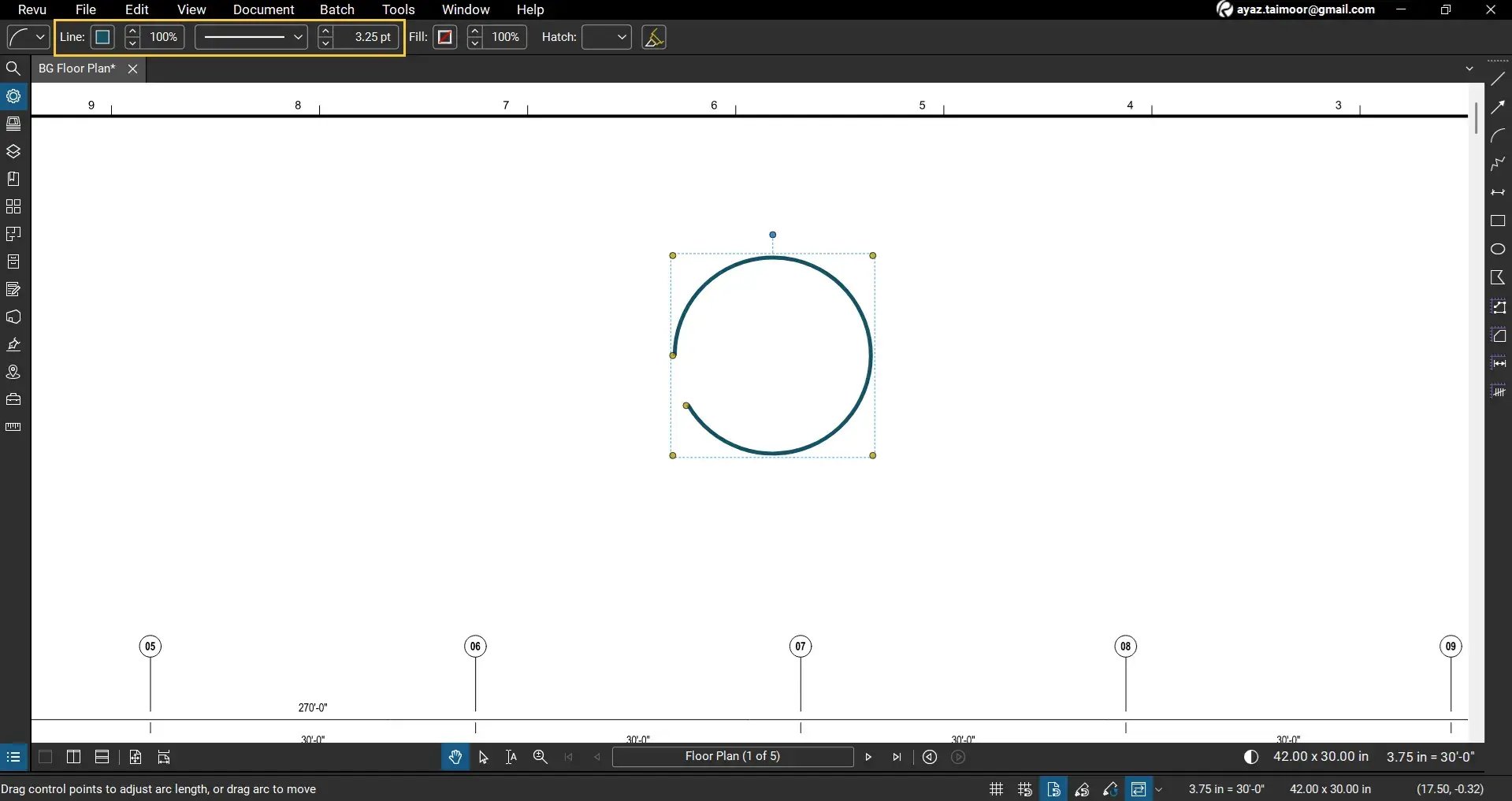1512x801 pixels.
Task: Open the Document menu
Action: [x=263, y=9]
